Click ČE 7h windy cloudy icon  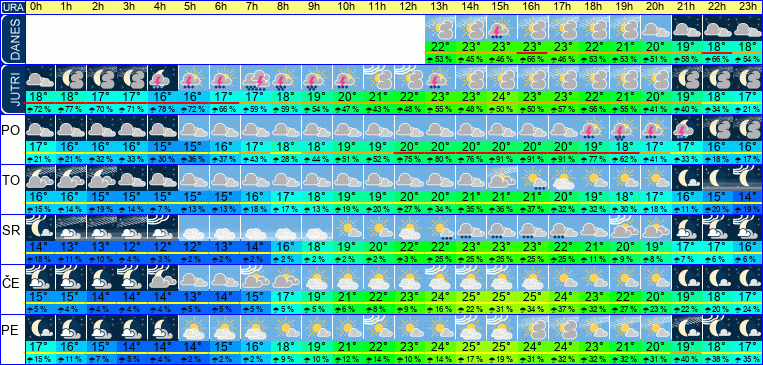point(255,278)
